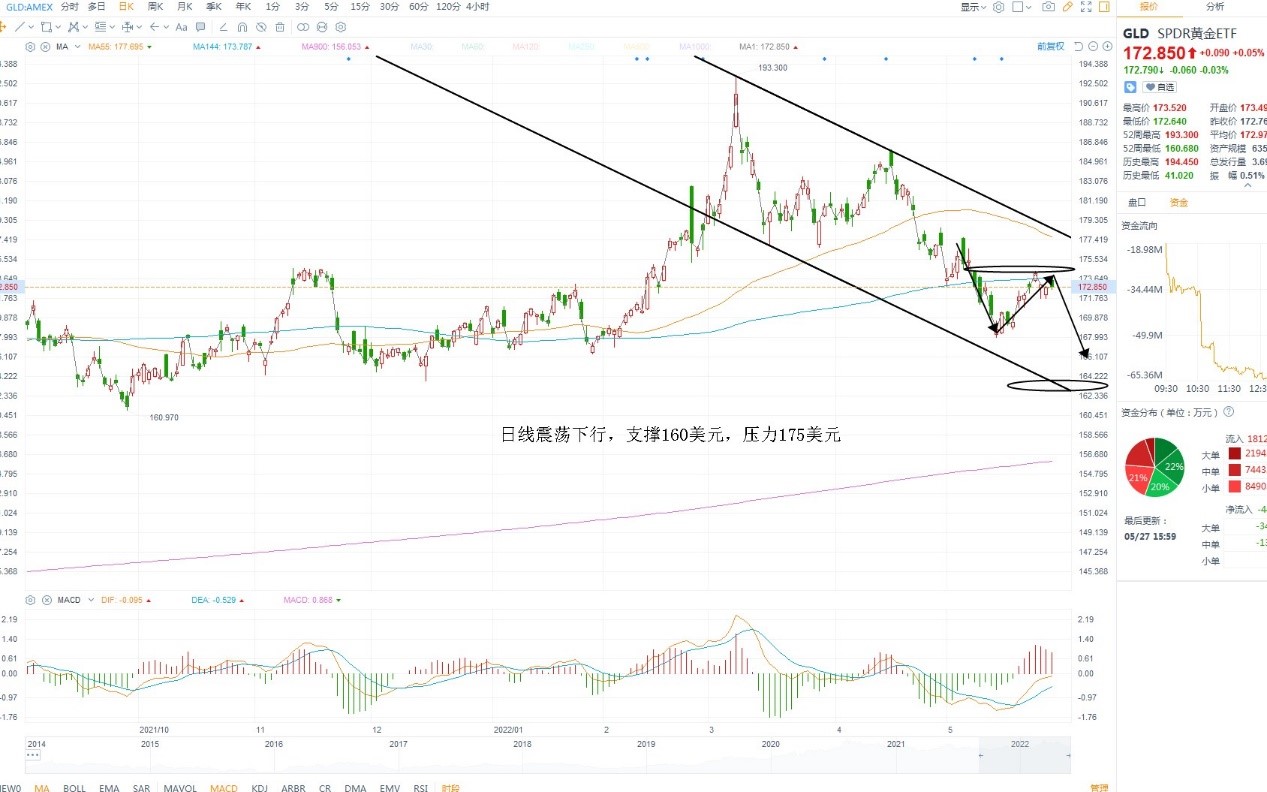Screen dimensions: 1267x792
Task: Select the rectangle shape tool
Action: click(x=46, y=27)
